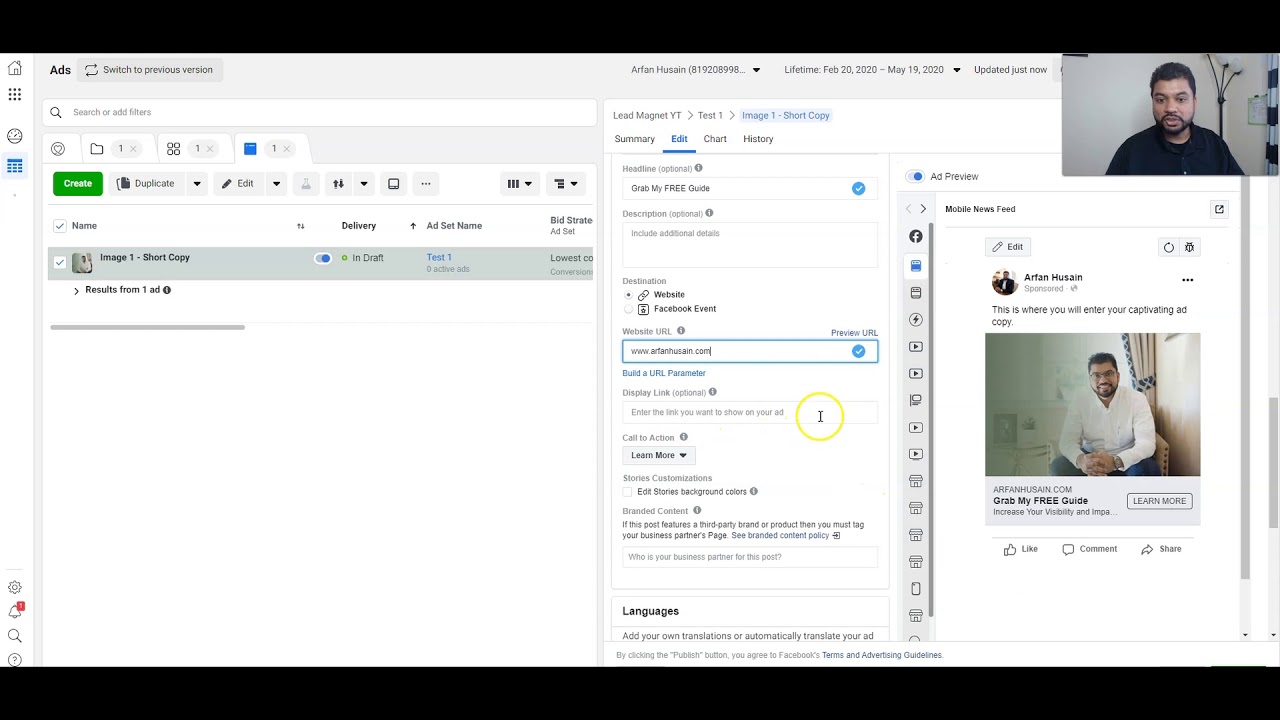Image resolution: width=1280 pixels, height=720 pixels.
Task: Refresh the ad preview
Action: (1169, 247)
